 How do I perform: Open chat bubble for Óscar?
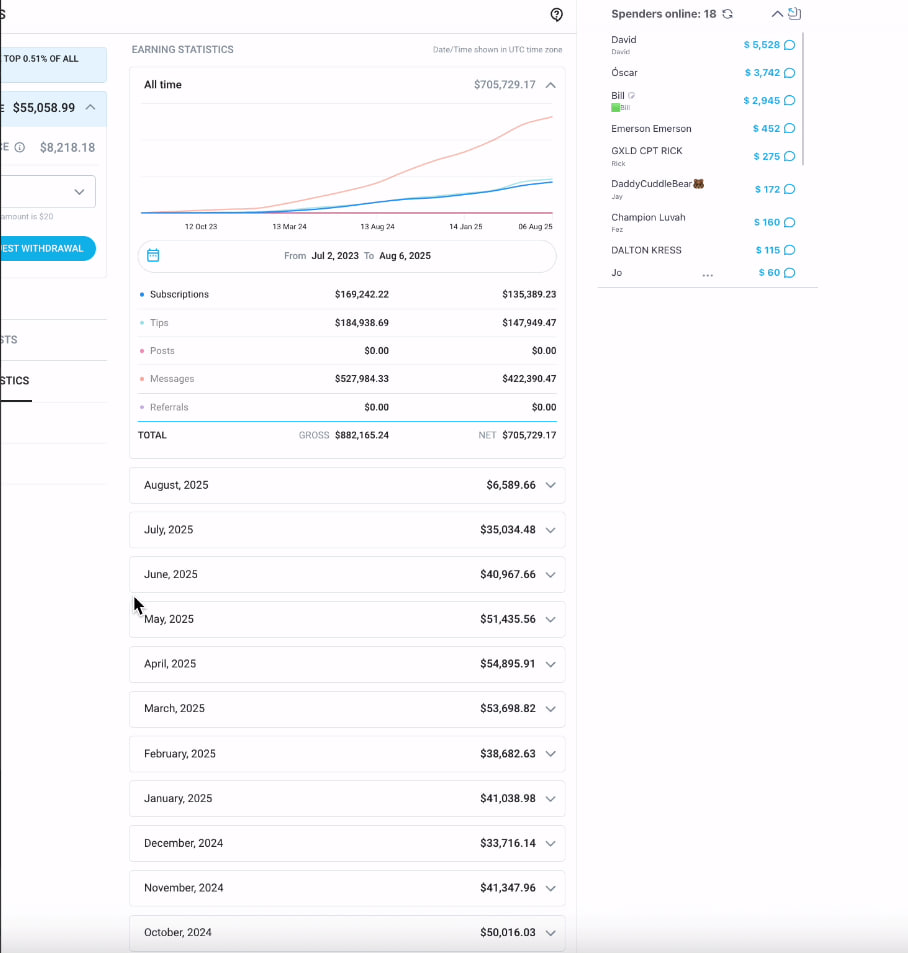[789, 73]
